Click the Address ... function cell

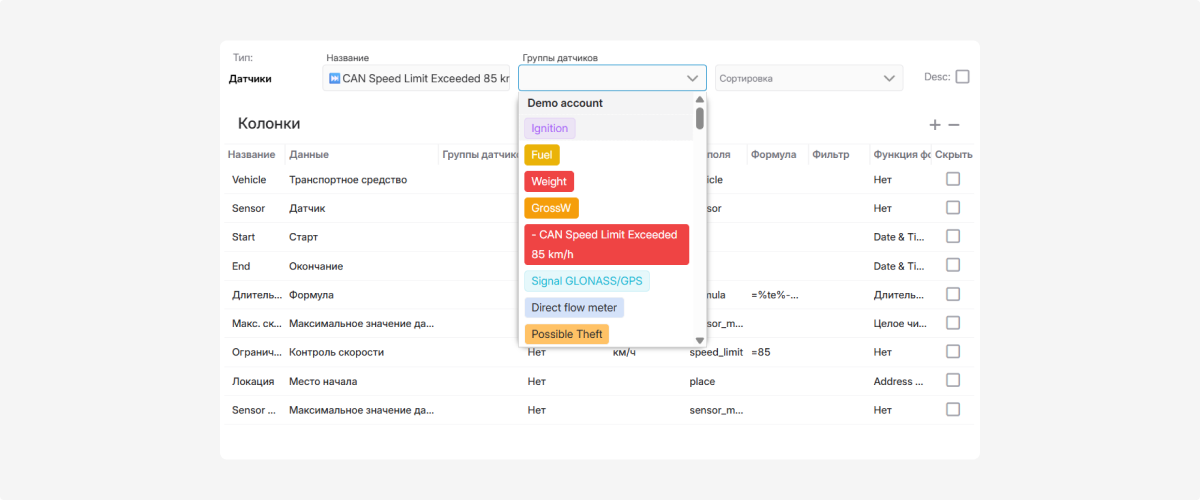click(x=899, y=381)
